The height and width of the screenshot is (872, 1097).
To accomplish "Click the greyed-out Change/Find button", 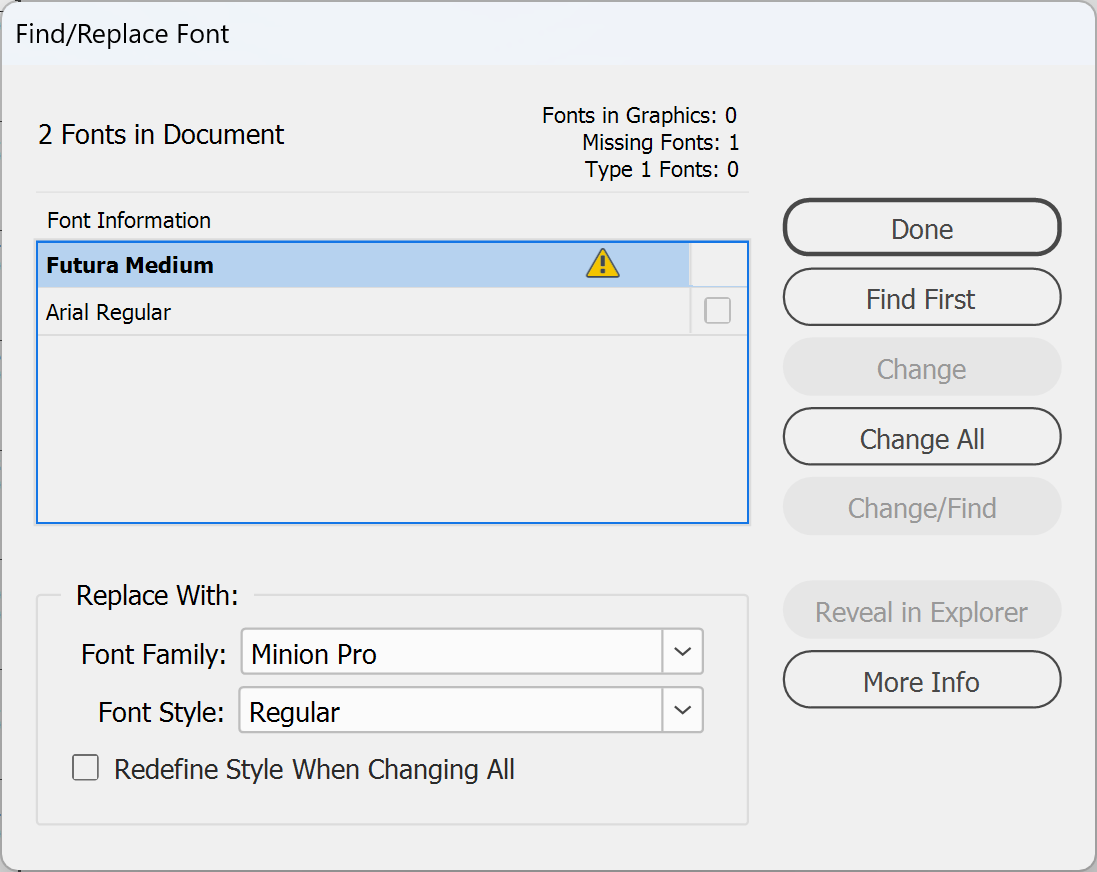I will pyautogui.click(x=921, y=507).
